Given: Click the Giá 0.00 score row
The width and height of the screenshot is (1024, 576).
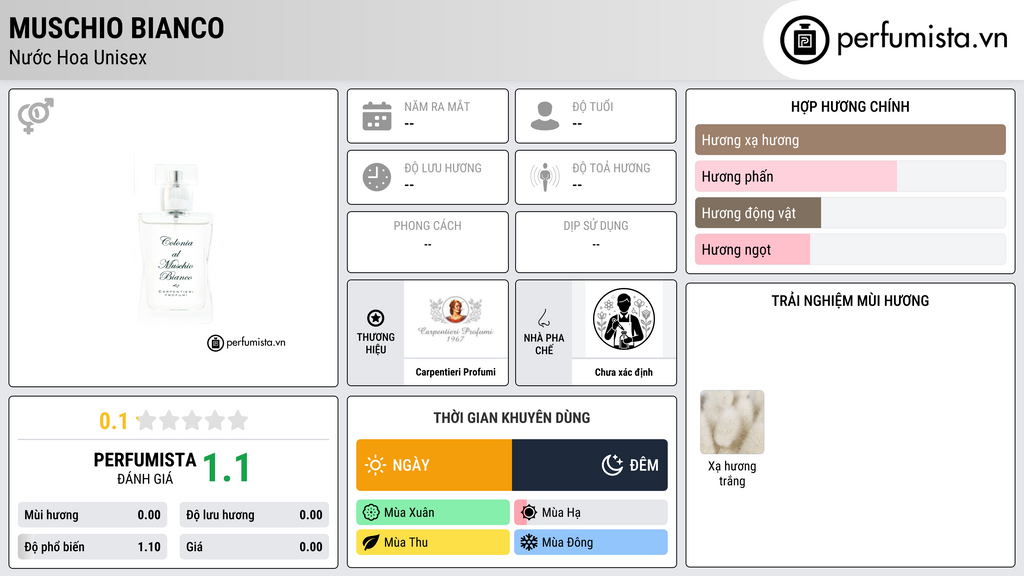Looking at the screenshot, I should [254, 547].
